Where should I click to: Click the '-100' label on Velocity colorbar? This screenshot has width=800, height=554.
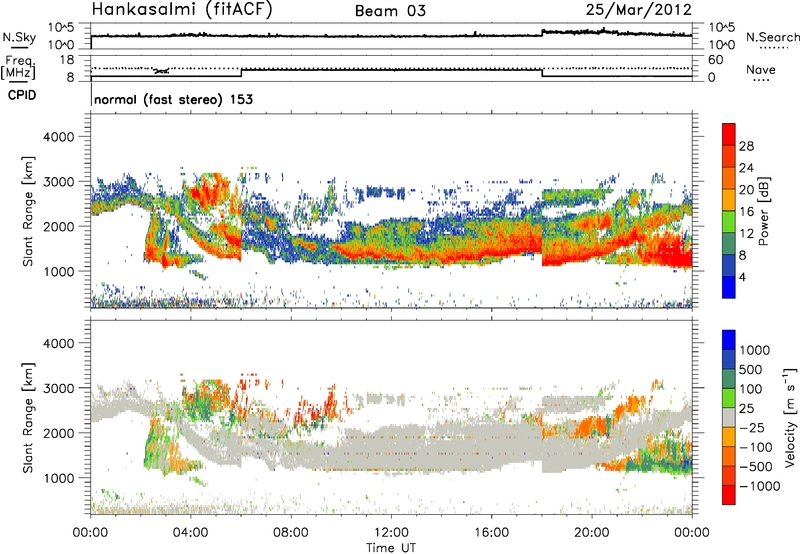(x=756, y=447)
